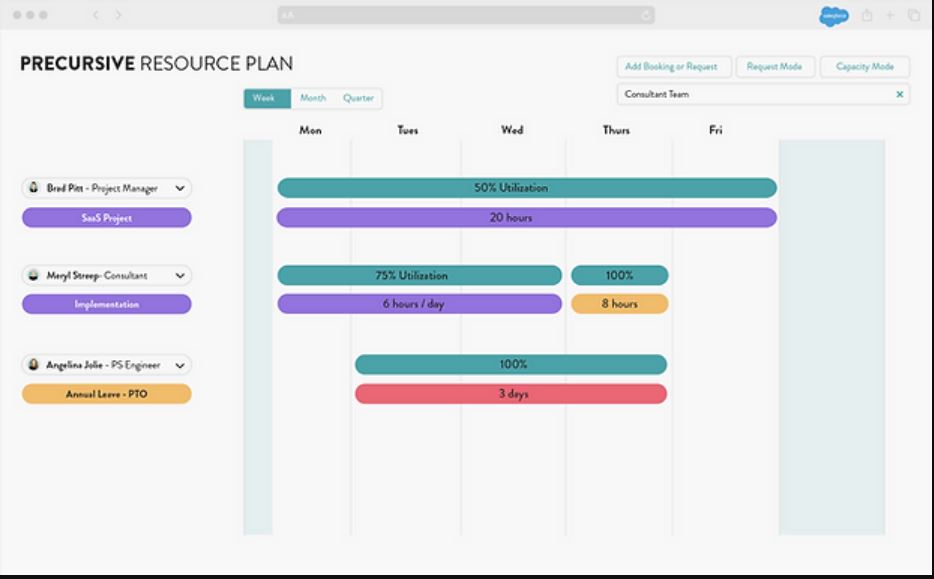Click the browser tabs overview icon
Image resolution: width=934 pixels, height=579 pixels.
pyautogui.click(x=914, y=15)
